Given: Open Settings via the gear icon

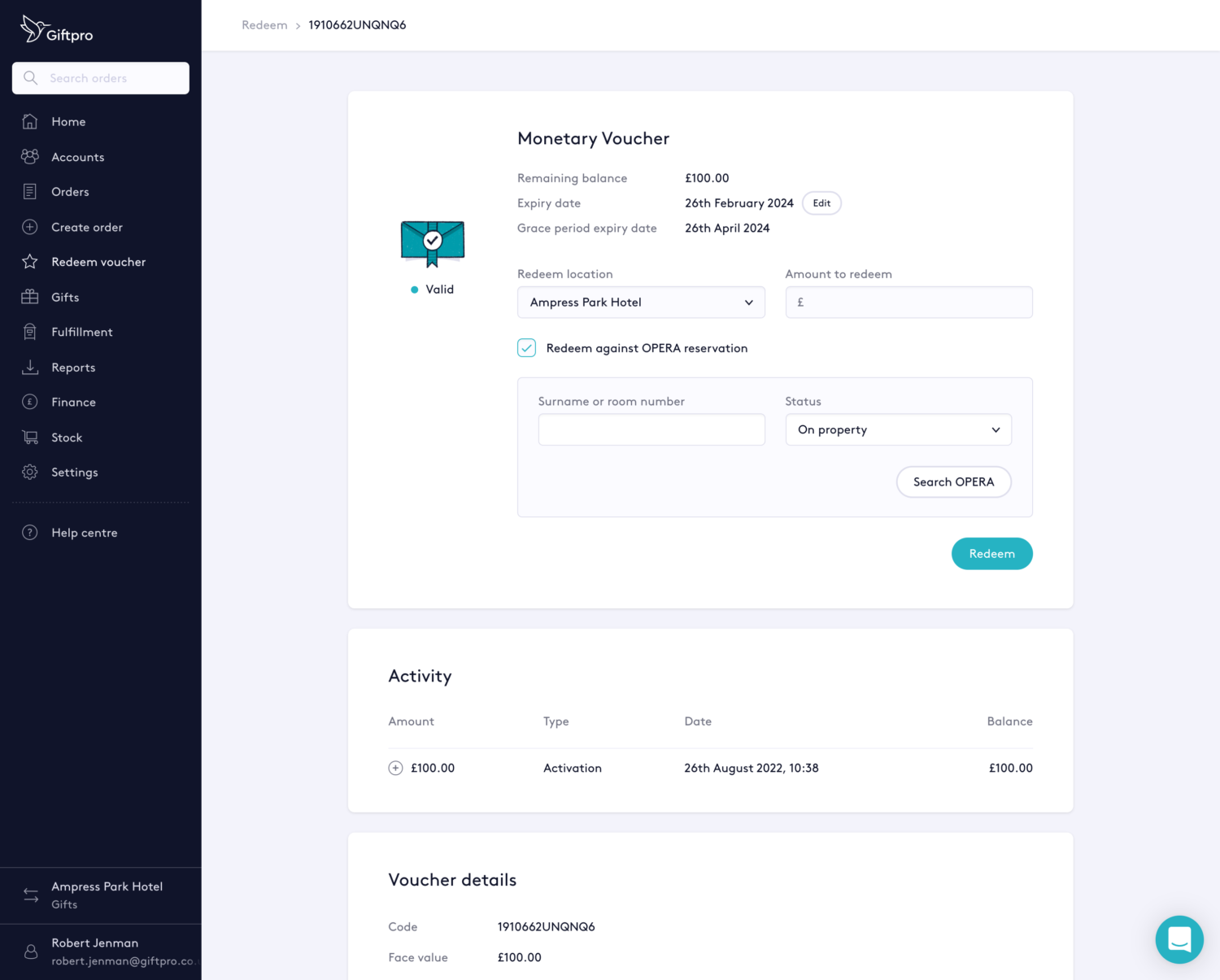Looking at the screenshot, I should [x=30, y=473].
